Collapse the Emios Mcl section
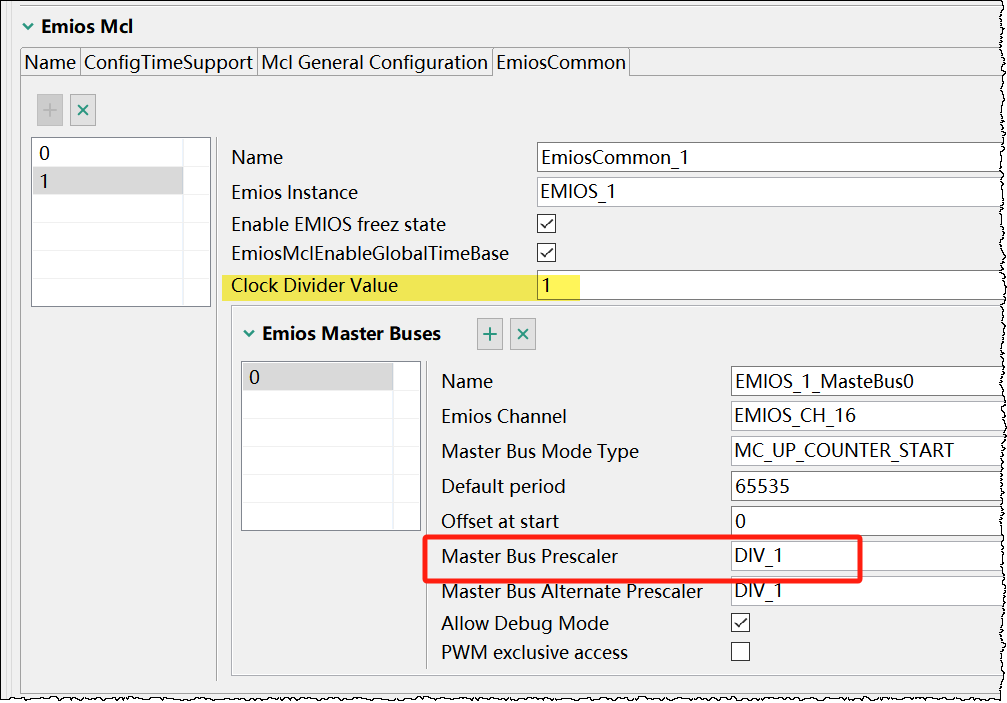Viewport: 1007px width, 703px height. pyautogui.click(x=28, y=27)
